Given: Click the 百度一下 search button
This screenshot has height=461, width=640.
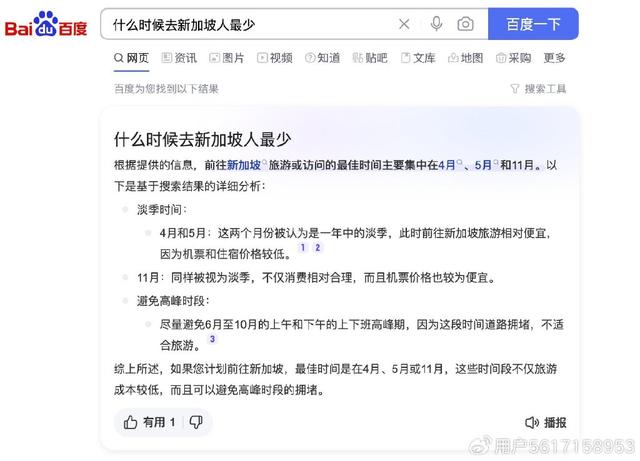Looking at the screenshot, I should (x=533, y=24).
